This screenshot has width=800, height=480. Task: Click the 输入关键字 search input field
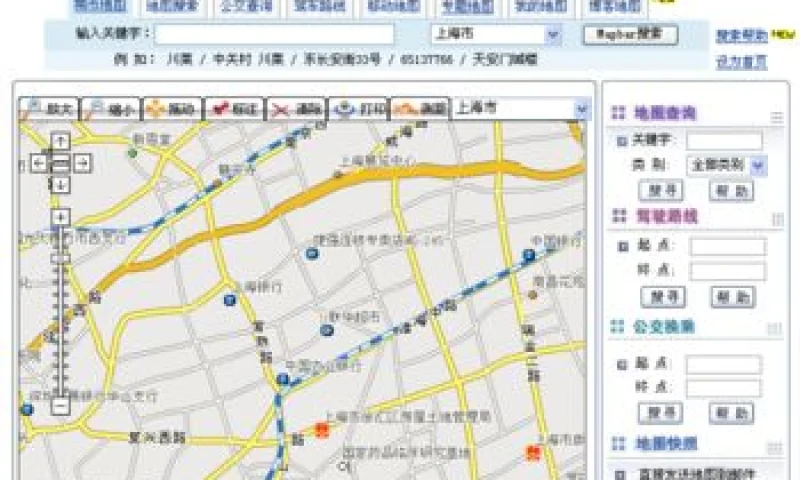point(274,35)
